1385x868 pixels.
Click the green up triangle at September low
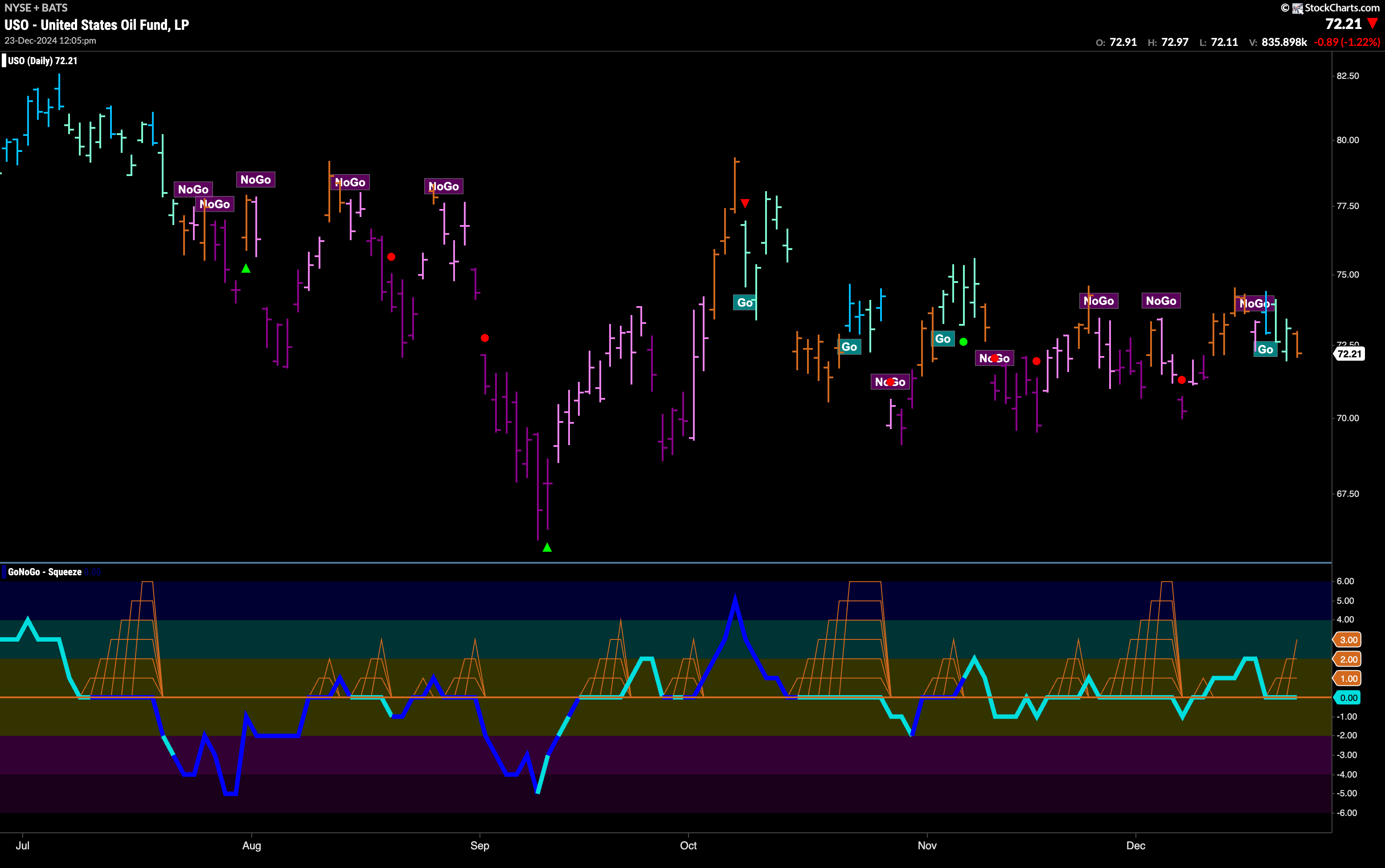(x=547, y=547)
